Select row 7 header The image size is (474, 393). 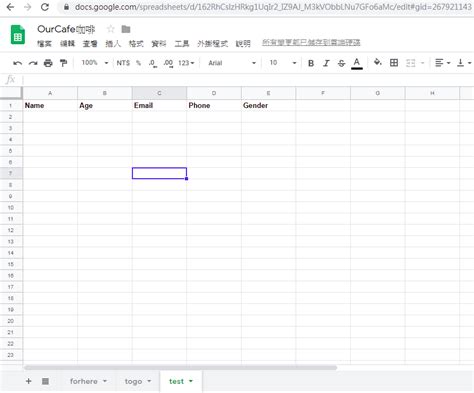(11, 173)
